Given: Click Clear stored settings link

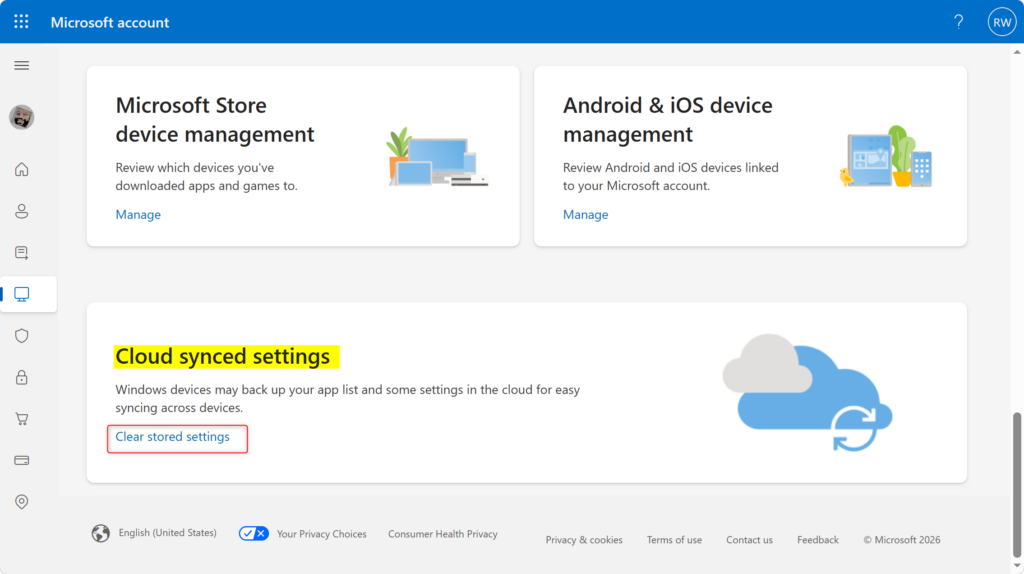Looking at the screenshot, I should [172, 437].
